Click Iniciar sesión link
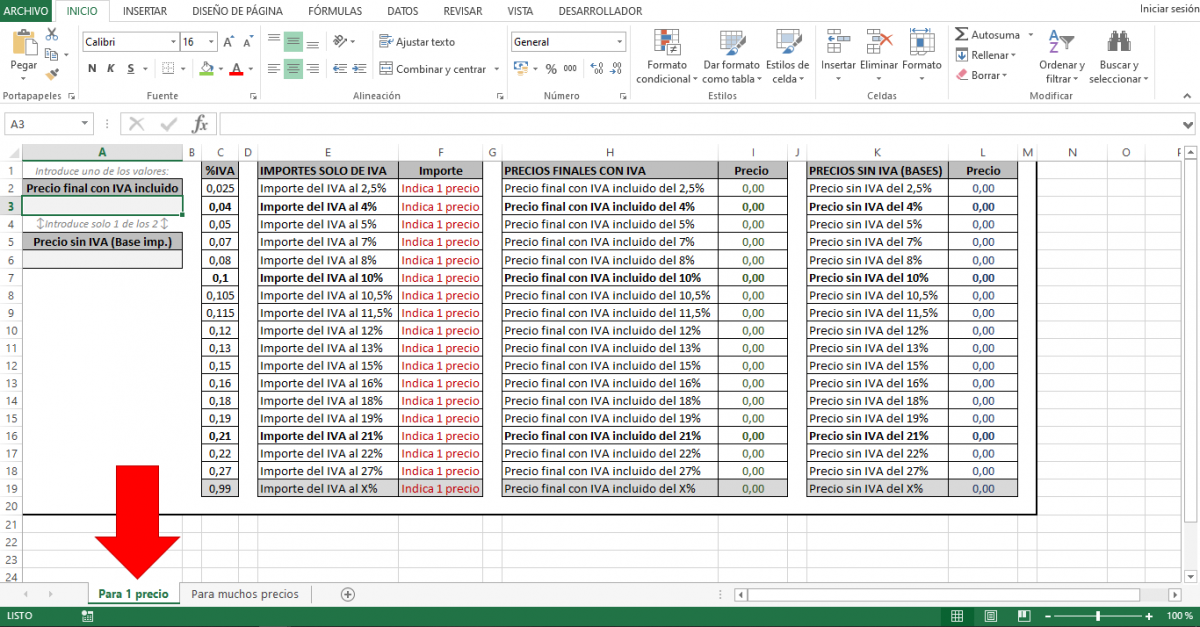The height and width of the screenshot is (627, 1200). [x=1167, y=9]
